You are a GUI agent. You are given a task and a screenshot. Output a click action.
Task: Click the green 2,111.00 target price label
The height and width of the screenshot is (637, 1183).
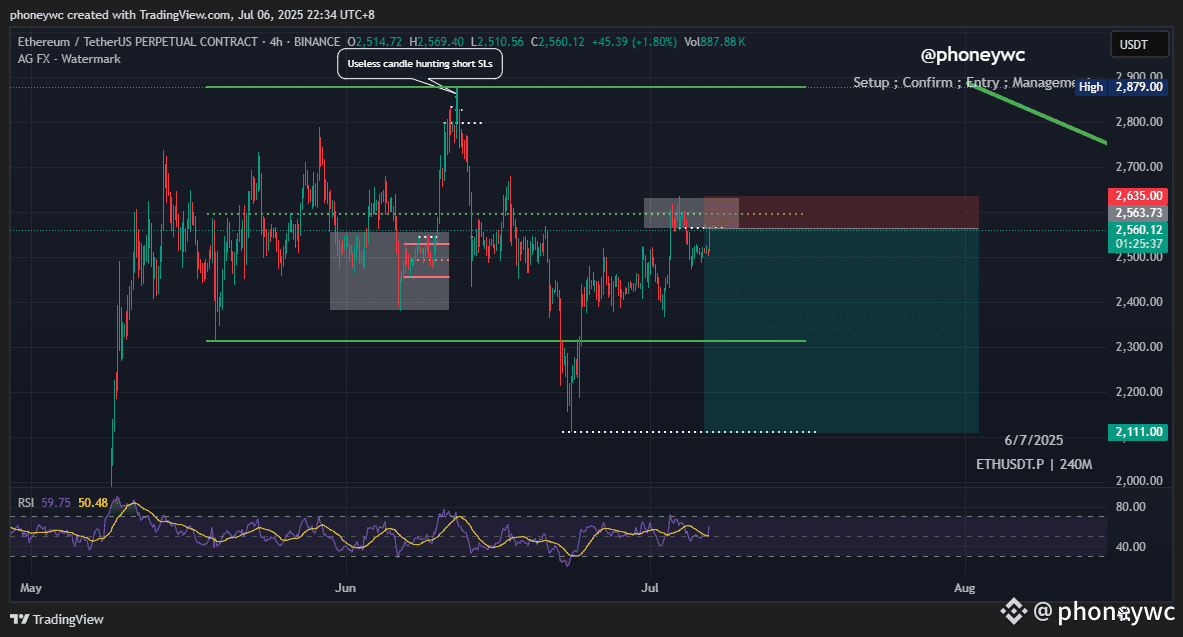point(1138,432)
